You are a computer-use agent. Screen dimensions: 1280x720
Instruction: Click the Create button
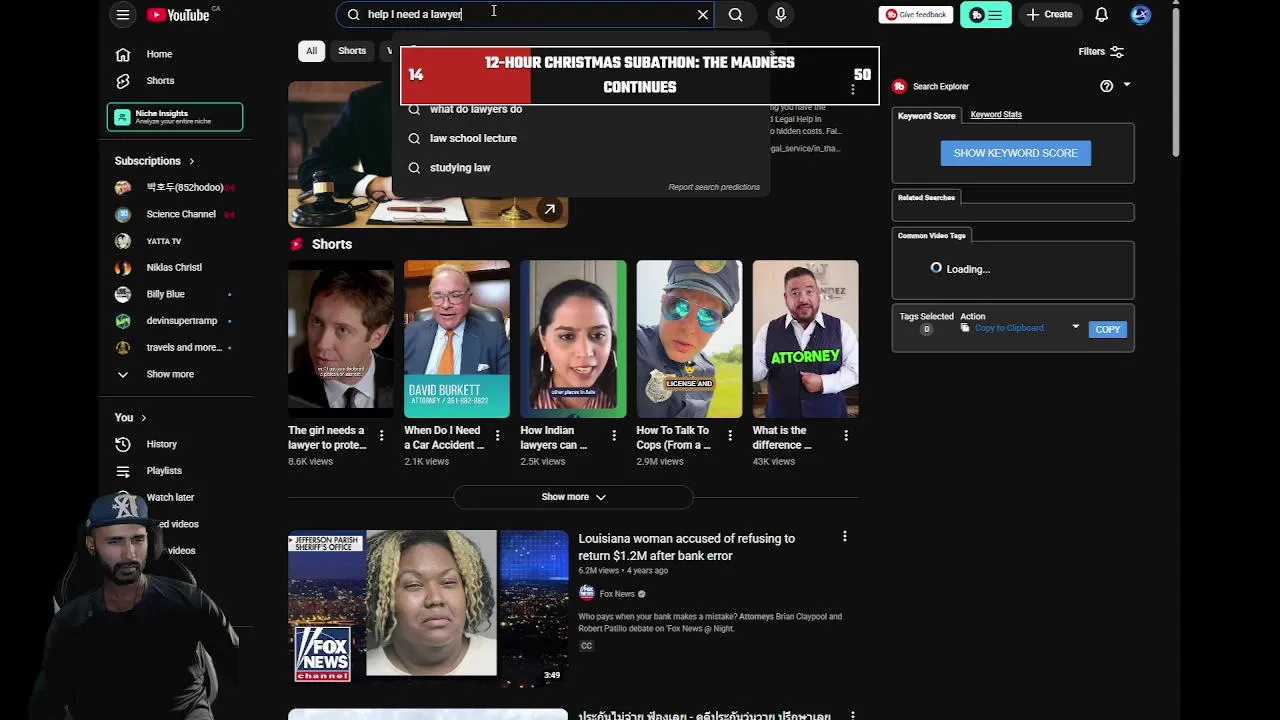[x=1049, y=14]
